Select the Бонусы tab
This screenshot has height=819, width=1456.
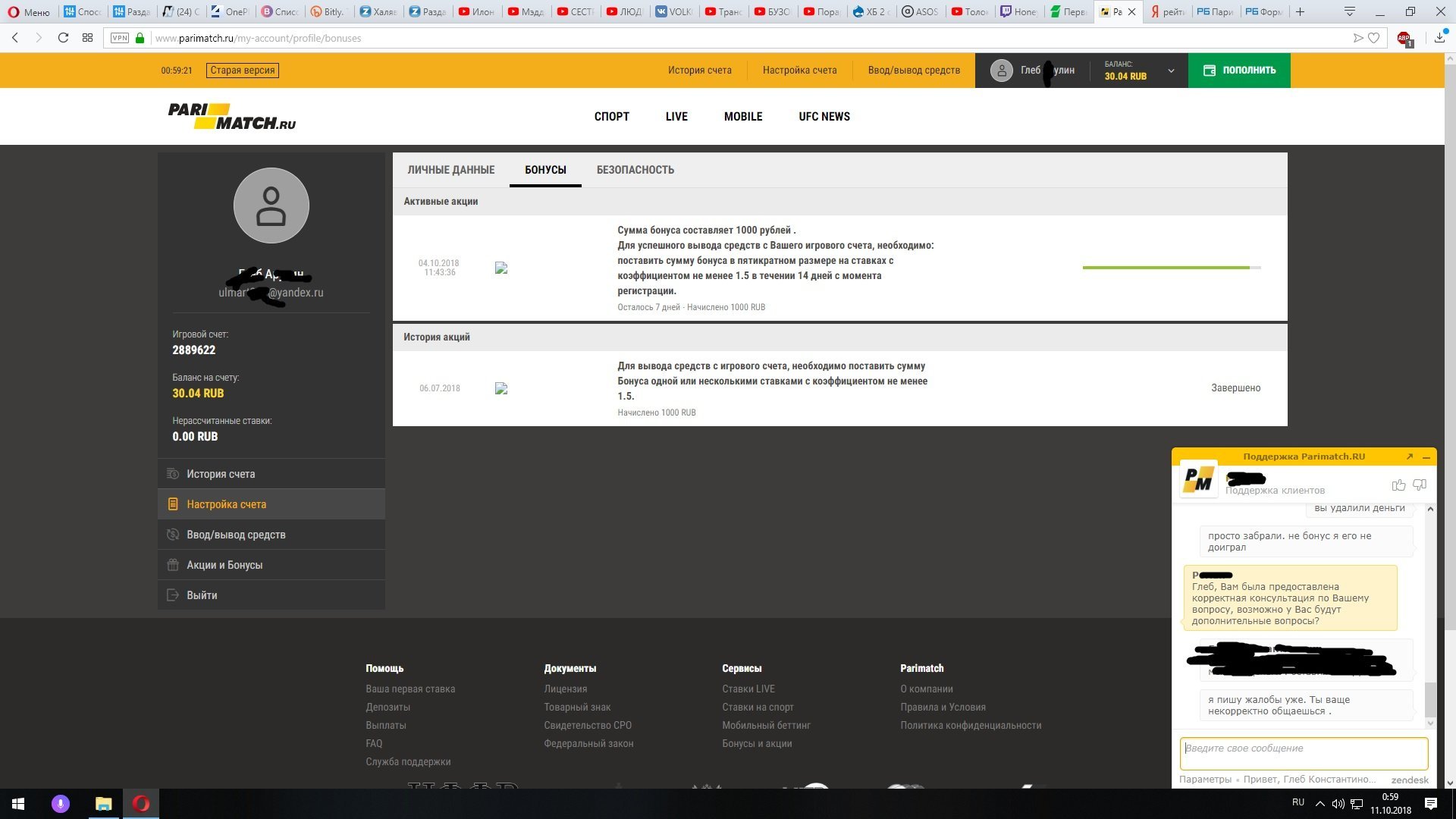(545, 170)
